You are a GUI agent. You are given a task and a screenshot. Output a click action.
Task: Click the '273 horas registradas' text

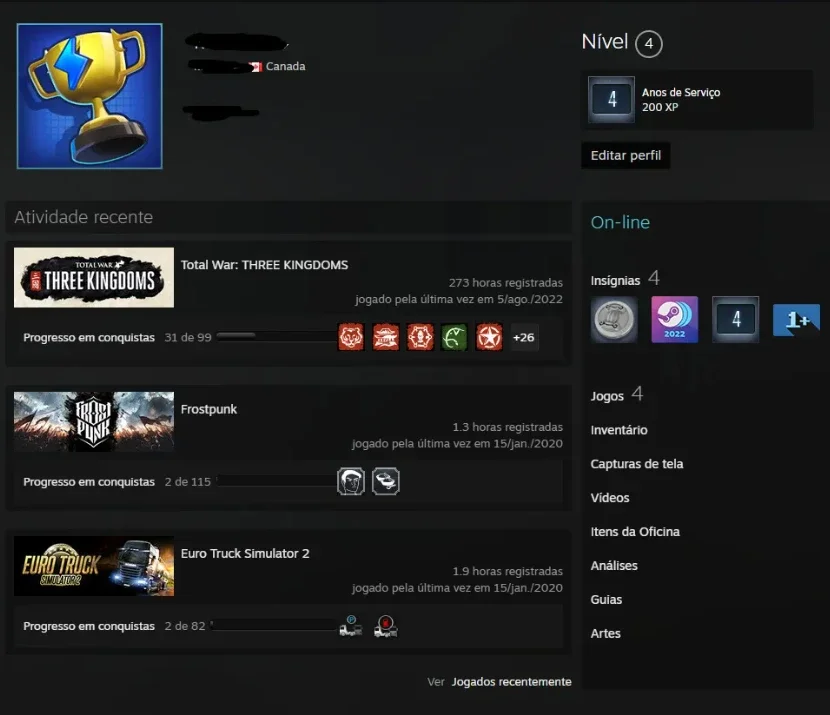506,283
